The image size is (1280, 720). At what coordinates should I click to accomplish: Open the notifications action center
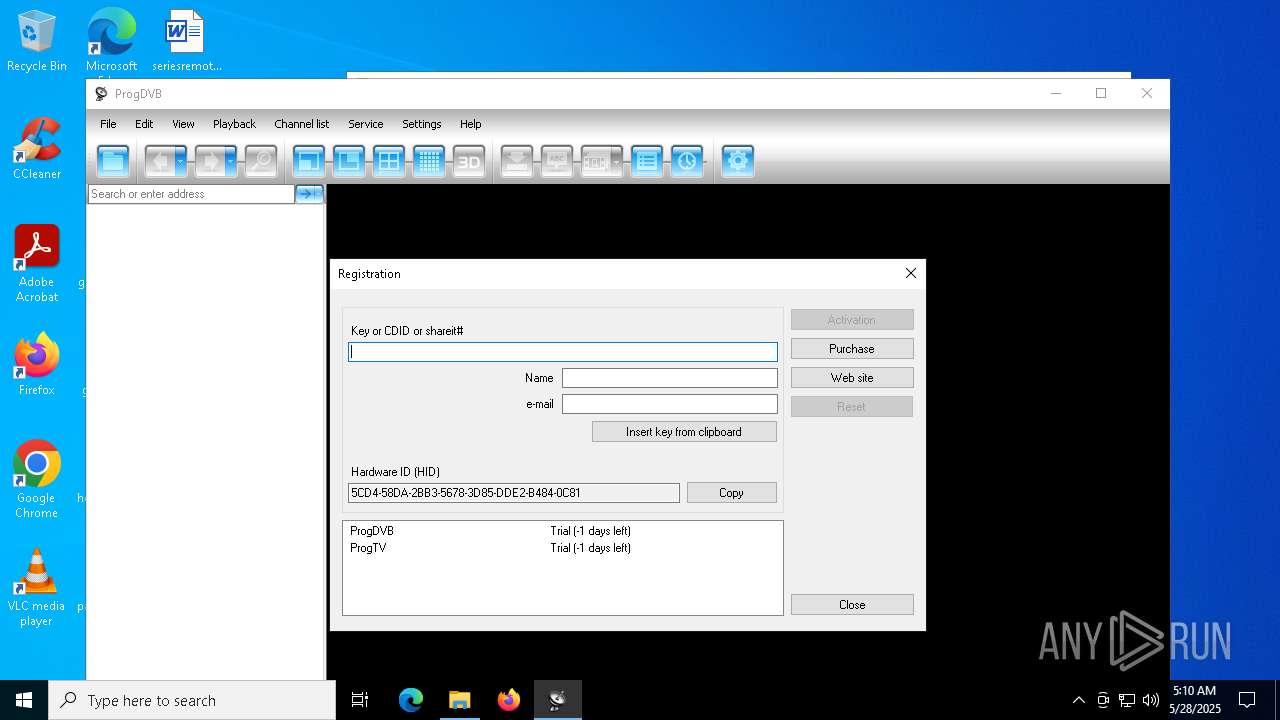pyautogui.click(x=1247, y=700)
